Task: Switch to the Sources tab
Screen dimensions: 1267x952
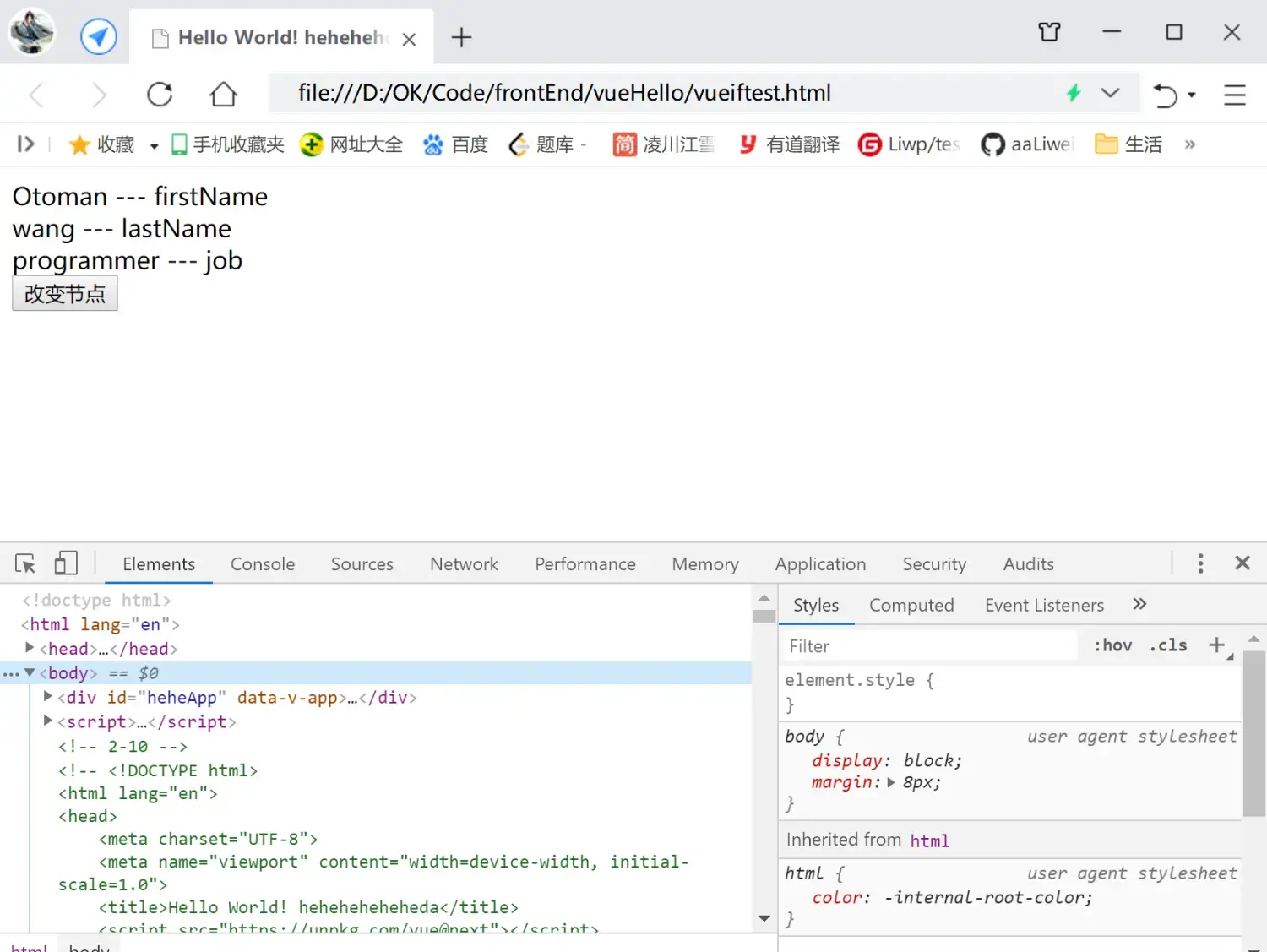Action: click(362, 564)
